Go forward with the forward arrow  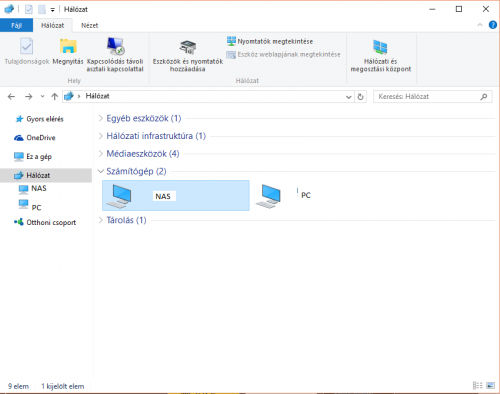[x=29, y=97]
